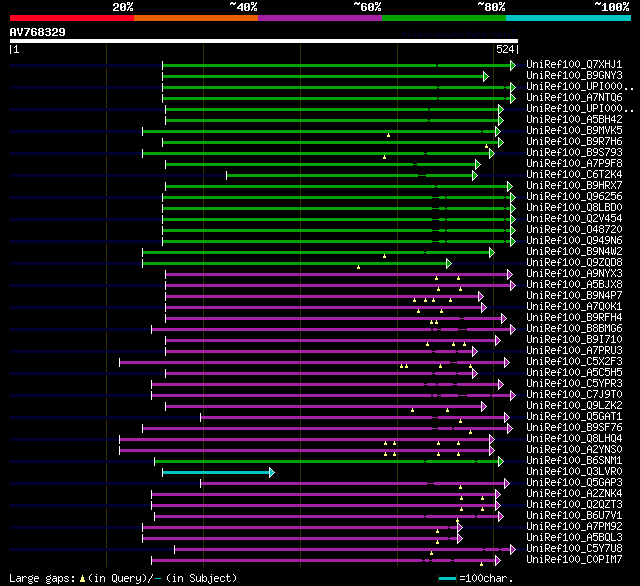
Task: Click the green ~80% identity legend segment
Action: click(444, 18)
